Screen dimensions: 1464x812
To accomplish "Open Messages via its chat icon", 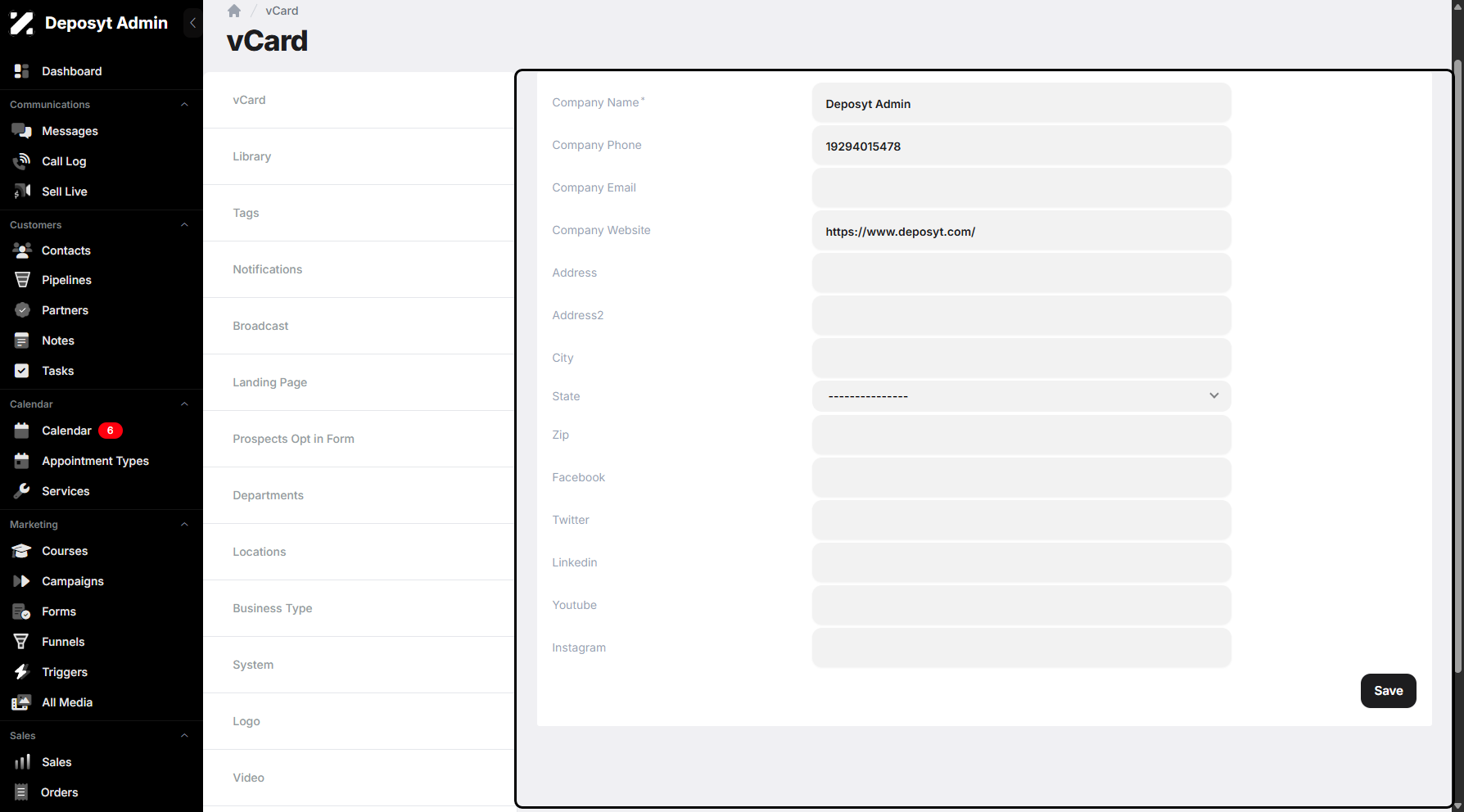I will click(x=22, y=131).
